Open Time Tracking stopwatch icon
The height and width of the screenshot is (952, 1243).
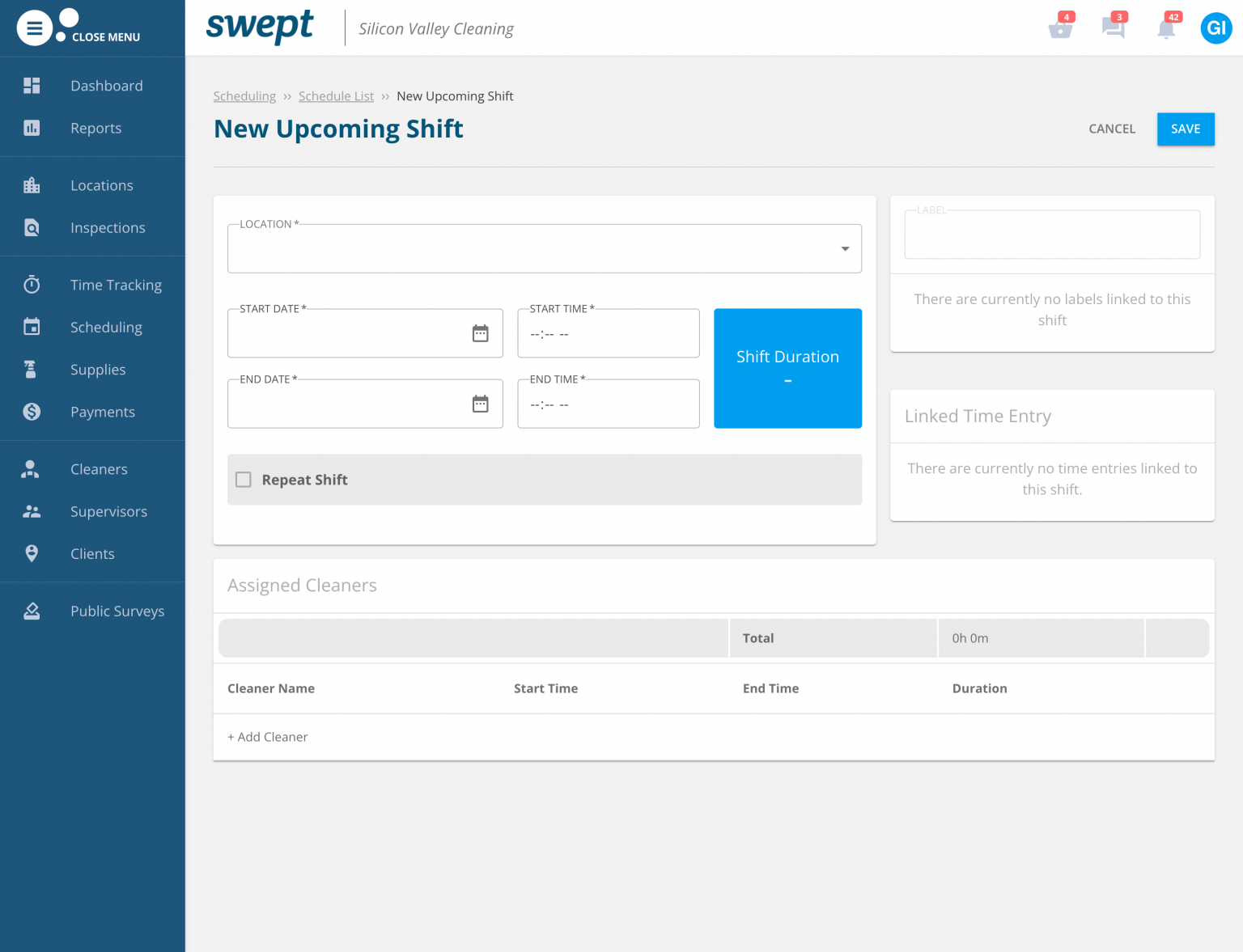coord(32,285)
